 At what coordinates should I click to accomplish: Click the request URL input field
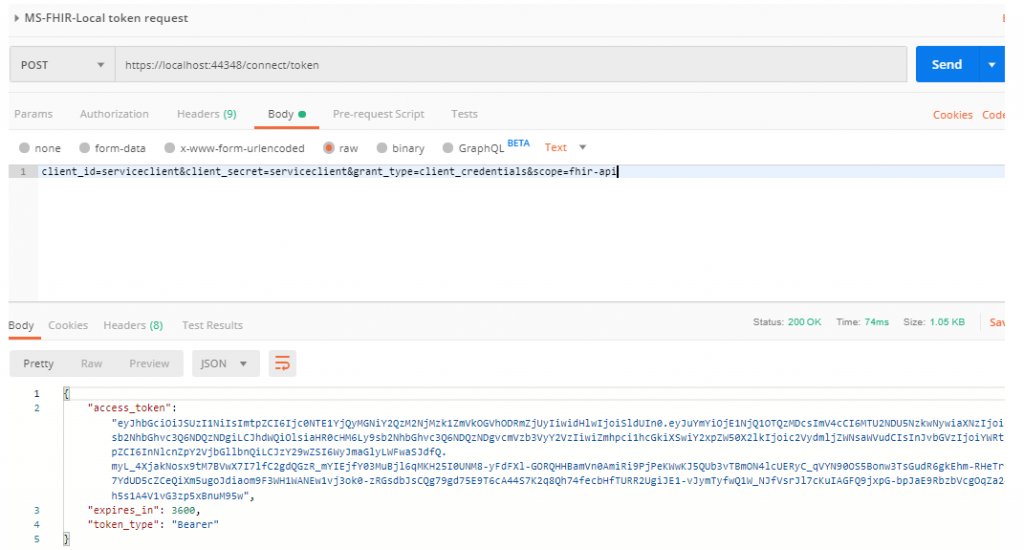(510, 65)
